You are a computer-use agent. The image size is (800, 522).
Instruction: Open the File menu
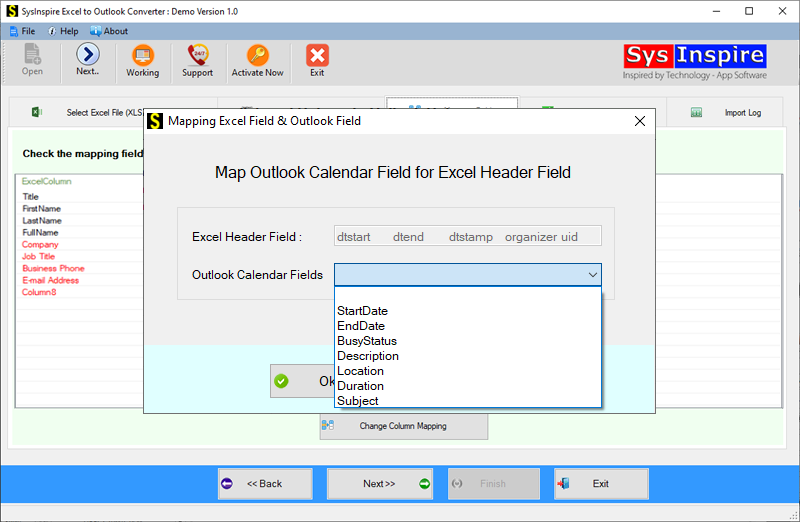click(x=22, y=31)
